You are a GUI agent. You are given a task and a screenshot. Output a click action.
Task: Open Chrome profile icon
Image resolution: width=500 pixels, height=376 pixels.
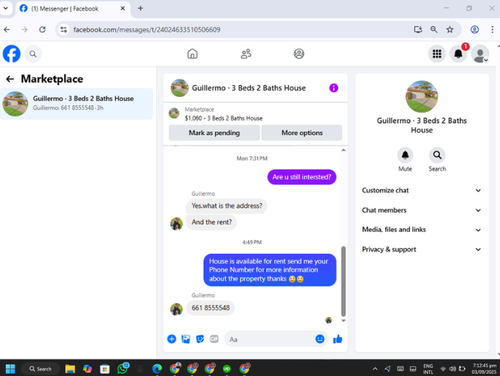[475, 30]
